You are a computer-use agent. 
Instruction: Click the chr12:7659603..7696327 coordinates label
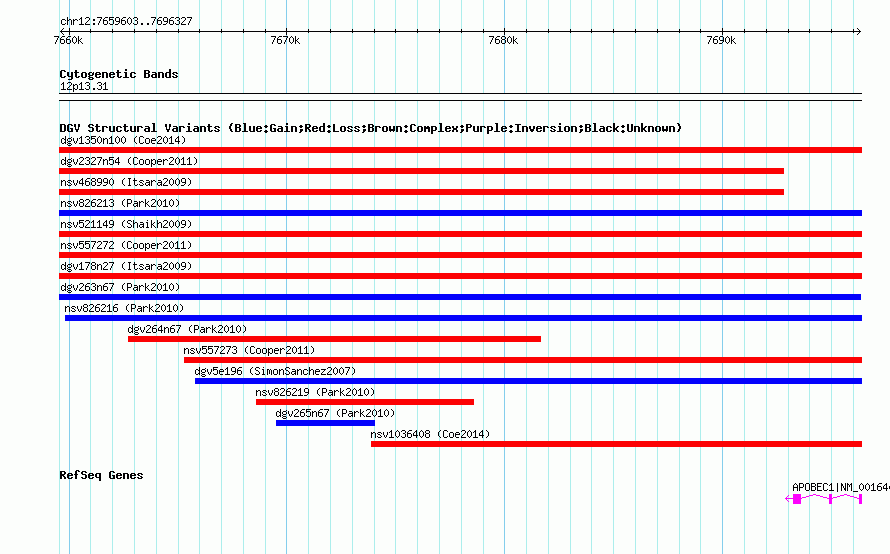(126, 22)
